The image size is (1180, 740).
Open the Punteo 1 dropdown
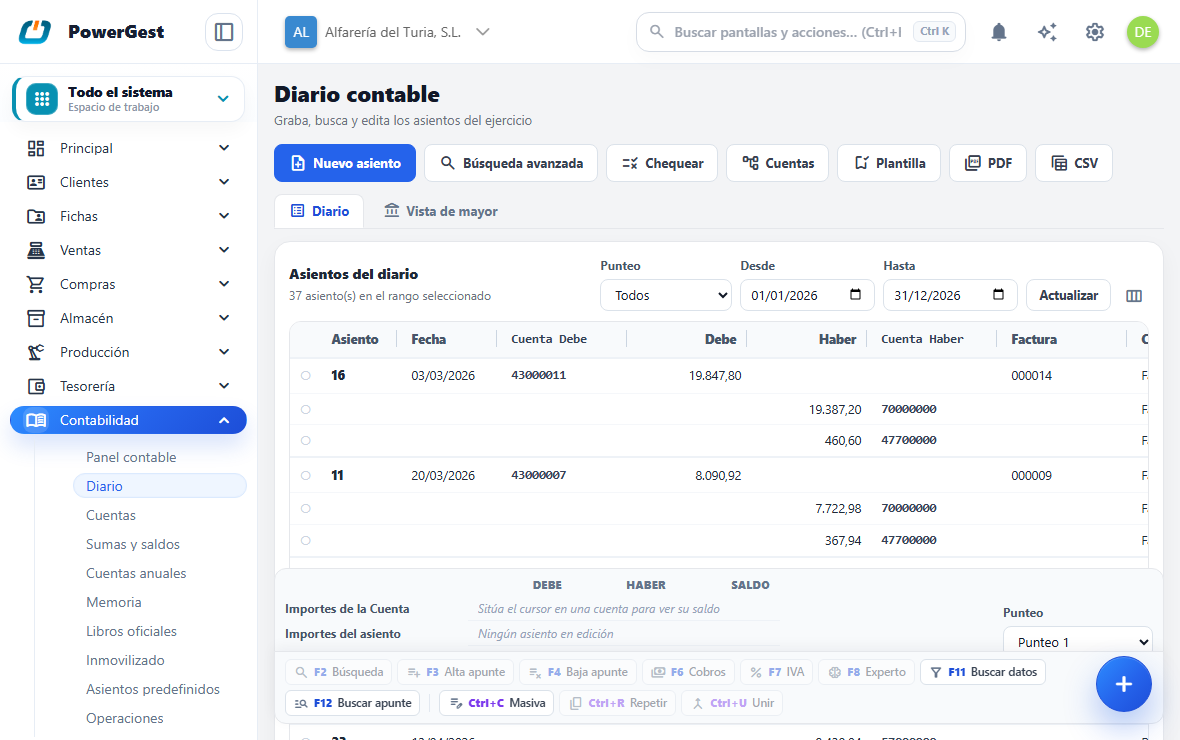click(1078, 641)
